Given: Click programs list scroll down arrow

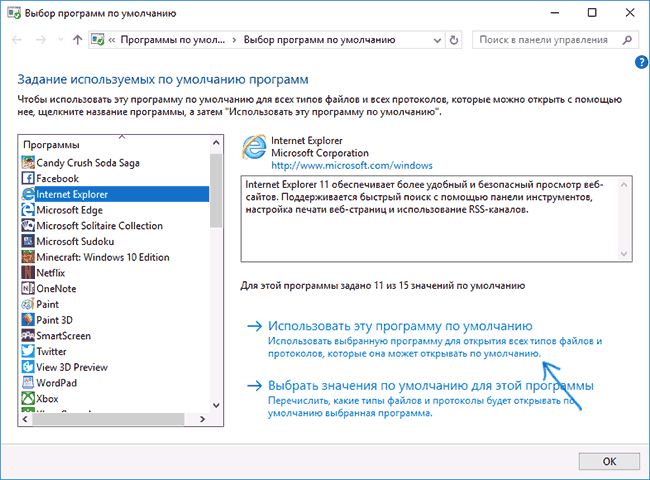Looking at the screenshot, I should (216, 405).
